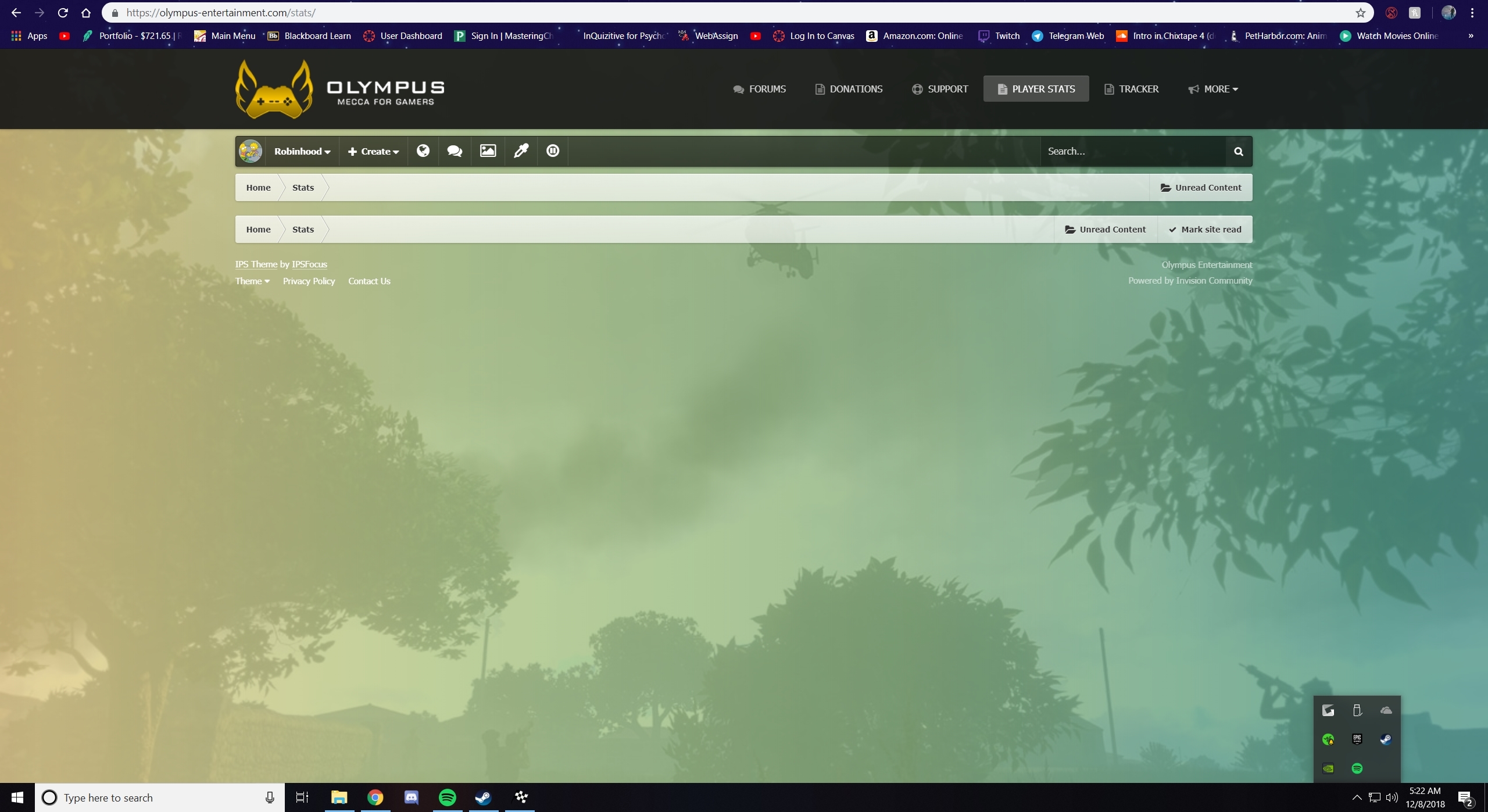Open the Privacy Policy link
Image resolution: width=1488 pixels, height=812 pixels.
[x=309, y=281]
